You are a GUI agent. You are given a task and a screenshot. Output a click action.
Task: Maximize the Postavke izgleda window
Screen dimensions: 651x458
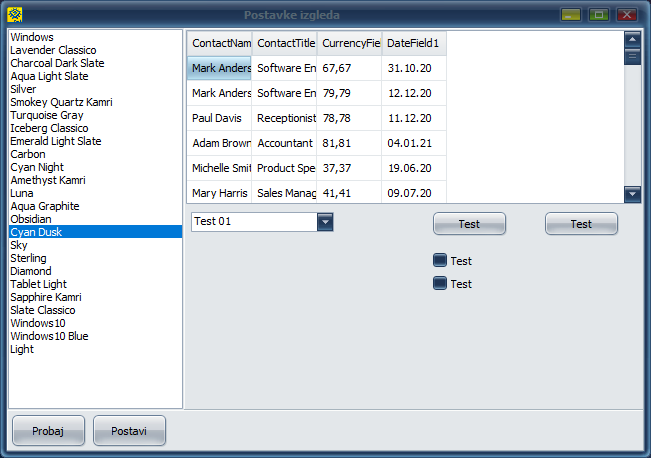pyautogui.click(x=599, y=15)
